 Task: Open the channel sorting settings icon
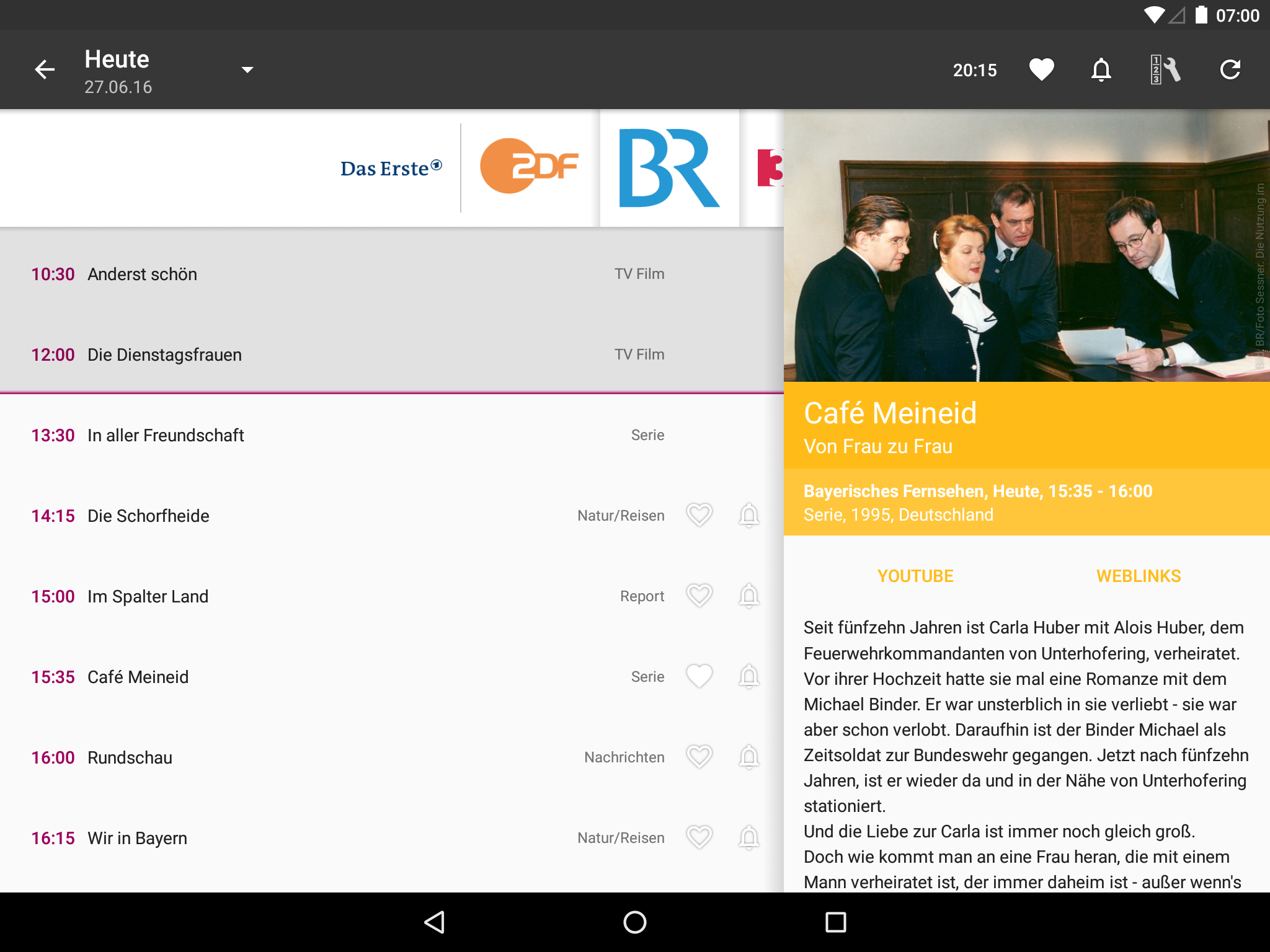pos(1165,69)
